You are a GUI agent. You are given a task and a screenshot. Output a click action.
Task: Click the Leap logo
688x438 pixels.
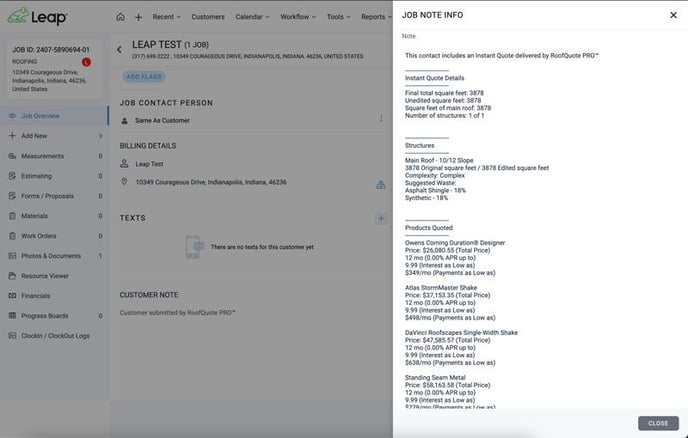(37, 17)
